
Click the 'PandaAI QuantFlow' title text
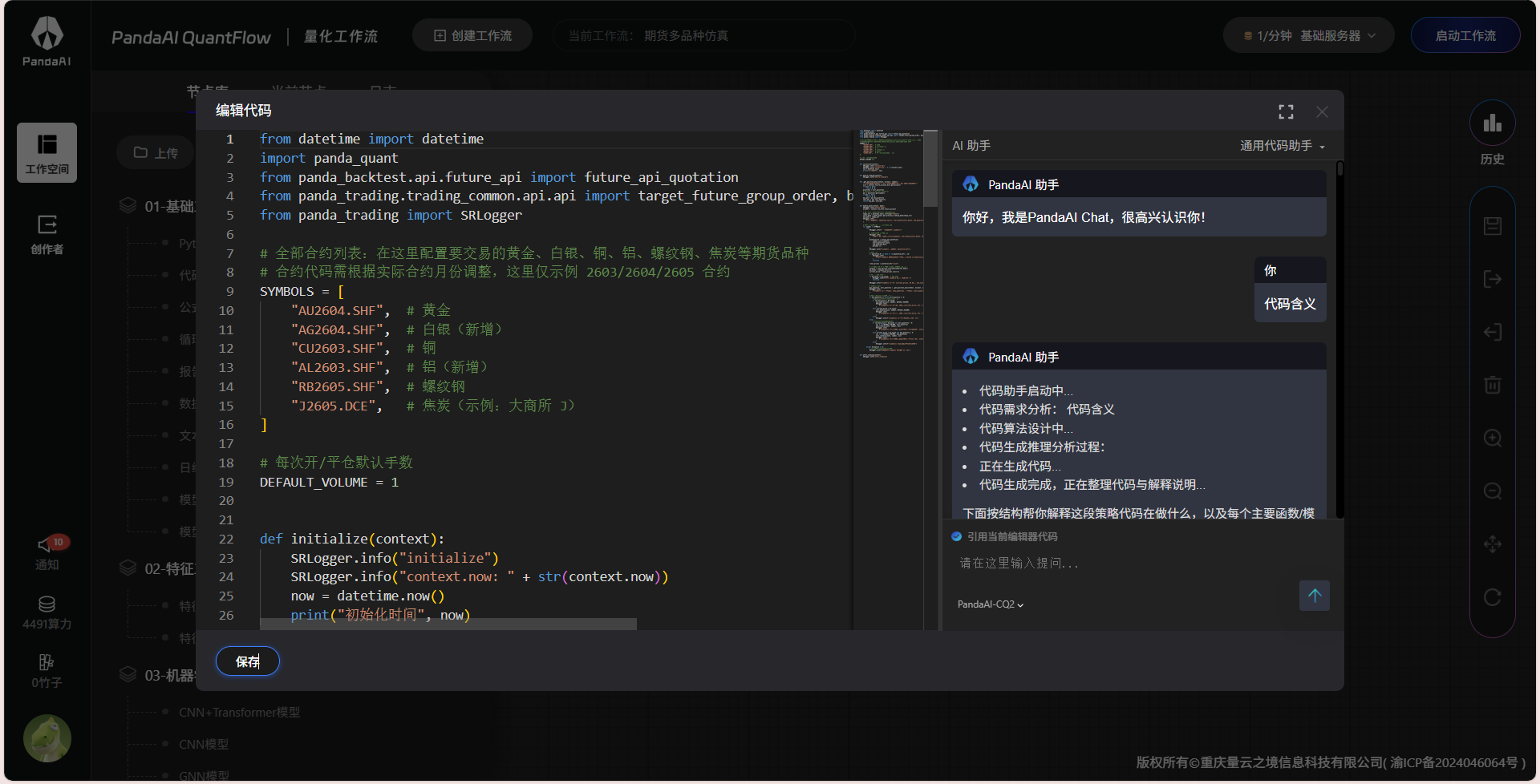191,38
